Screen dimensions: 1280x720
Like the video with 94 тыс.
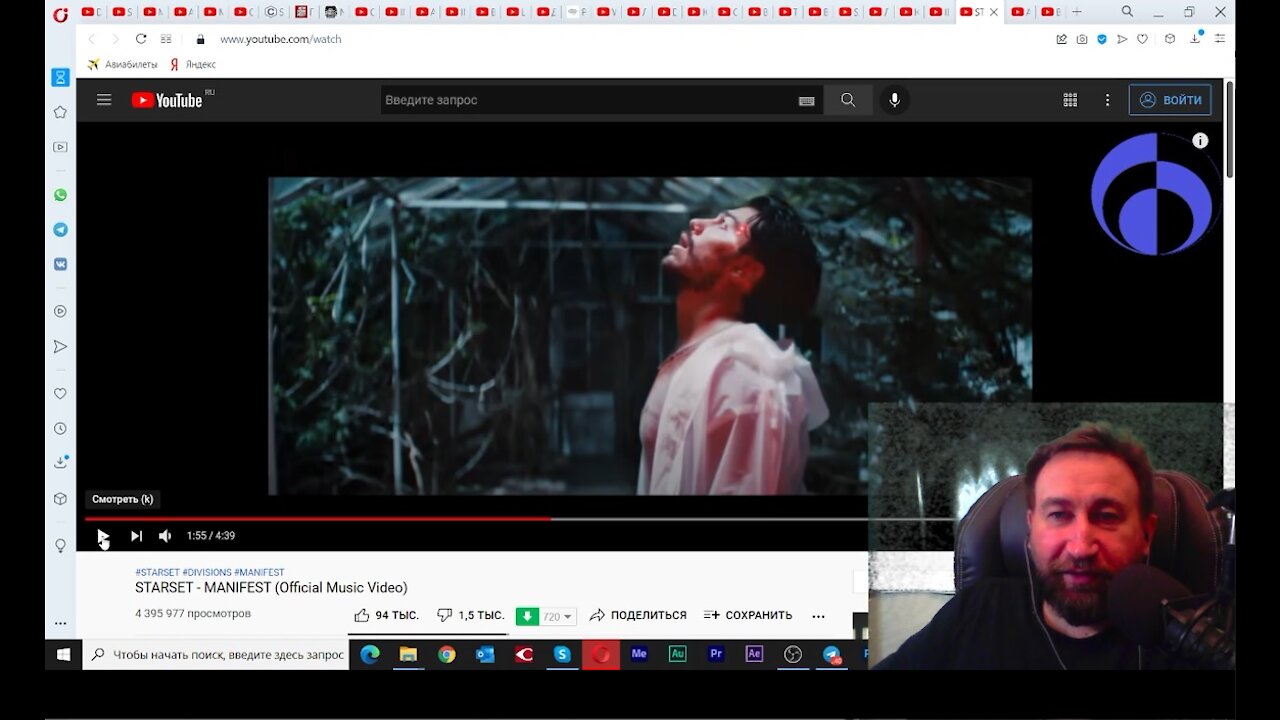(386, 615)
